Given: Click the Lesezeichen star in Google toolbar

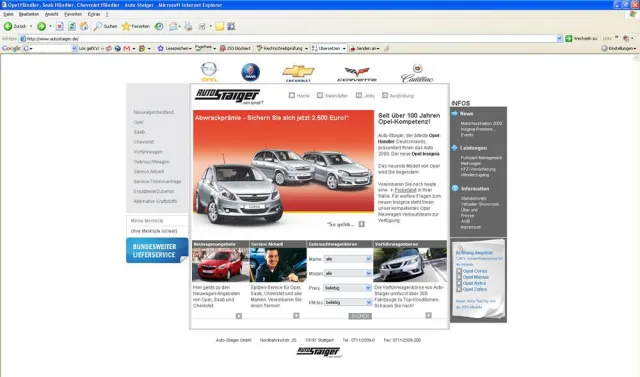Looking at the screenshot, I should (x=160, y=48).
